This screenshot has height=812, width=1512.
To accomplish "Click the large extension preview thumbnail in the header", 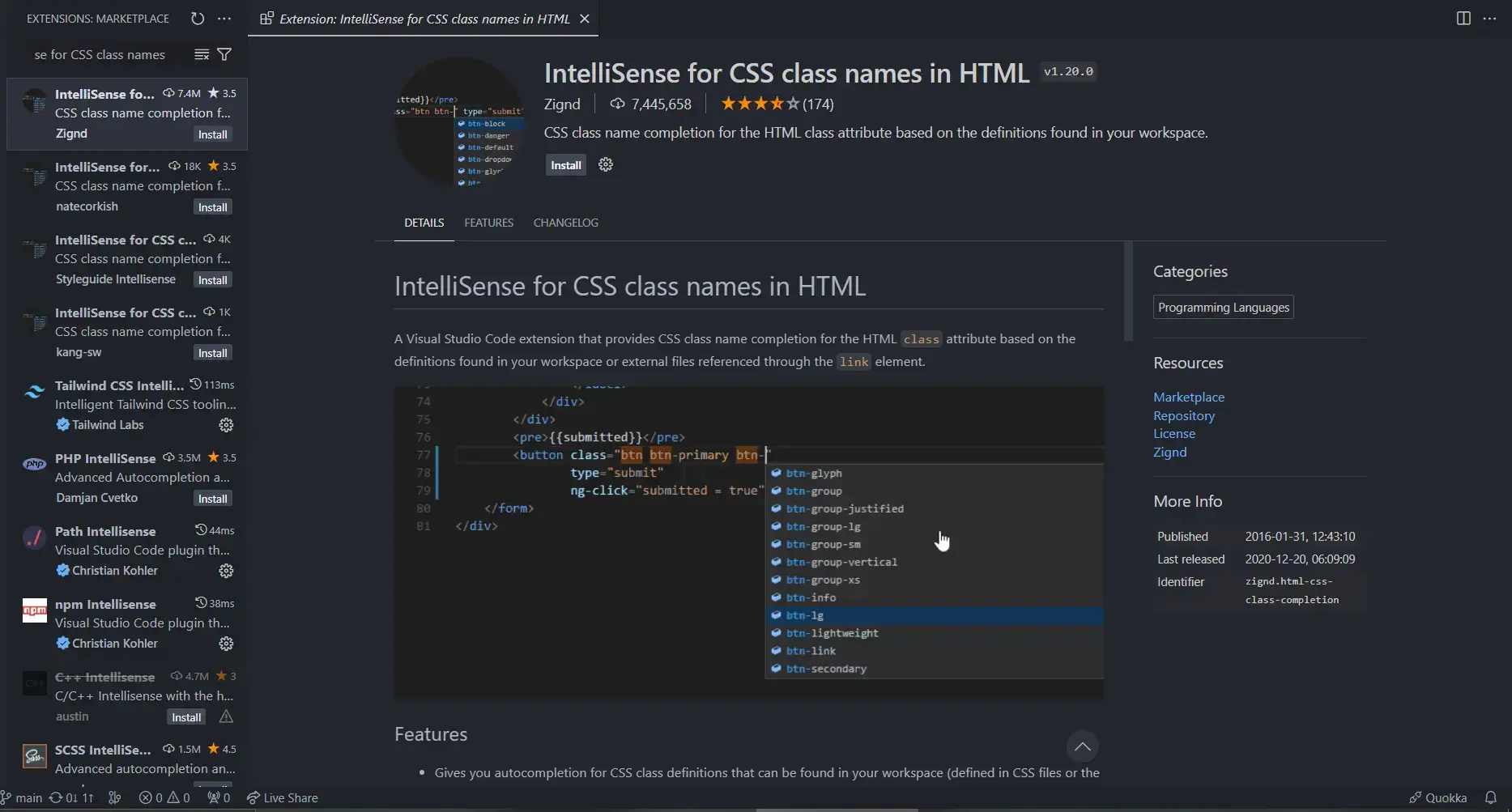I will point(459,121).
